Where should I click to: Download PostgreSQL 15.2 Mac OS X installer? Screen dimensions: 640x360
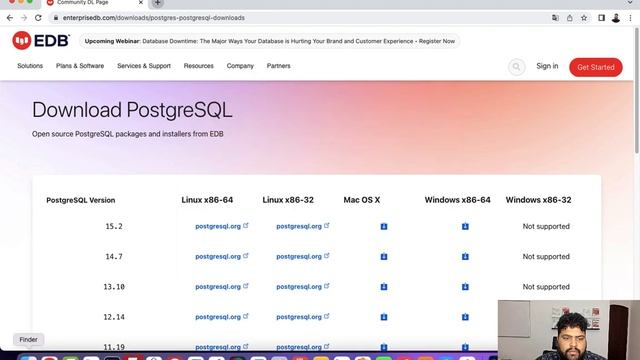(384, 226)
